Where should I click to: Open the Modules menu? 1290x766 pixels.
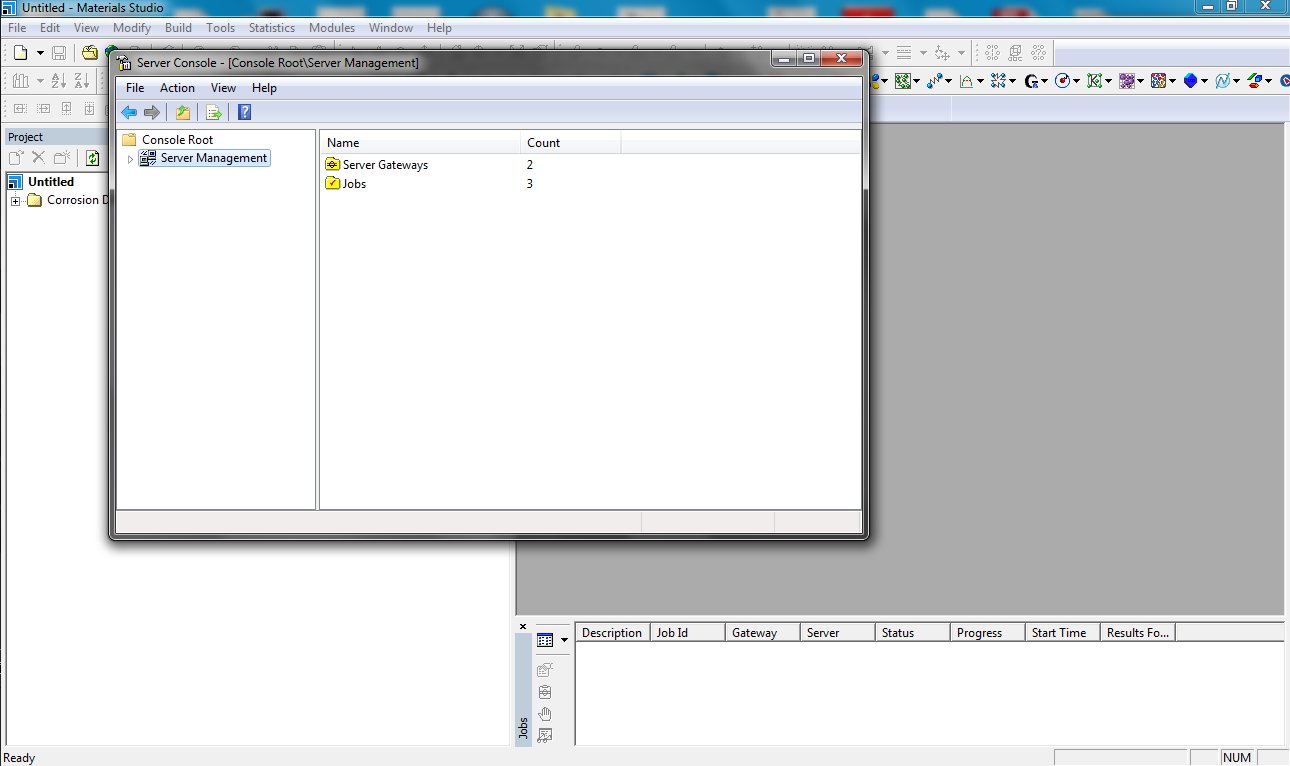coord(331,28)
